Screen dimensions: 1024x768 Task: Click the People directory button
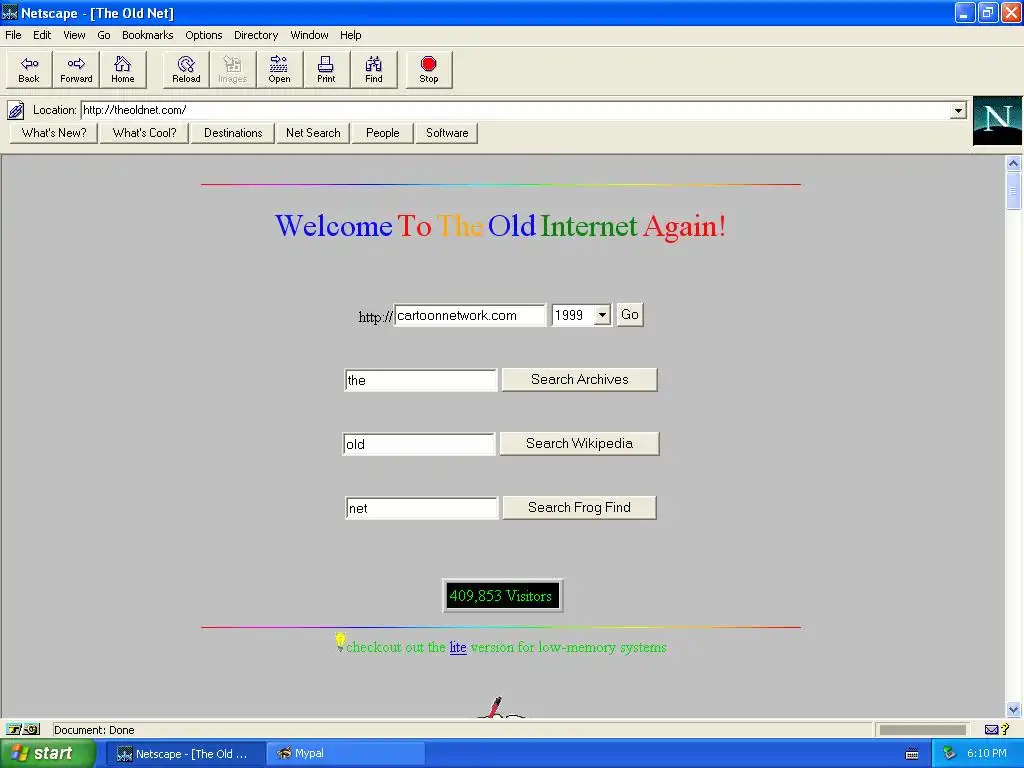[383, 133]
